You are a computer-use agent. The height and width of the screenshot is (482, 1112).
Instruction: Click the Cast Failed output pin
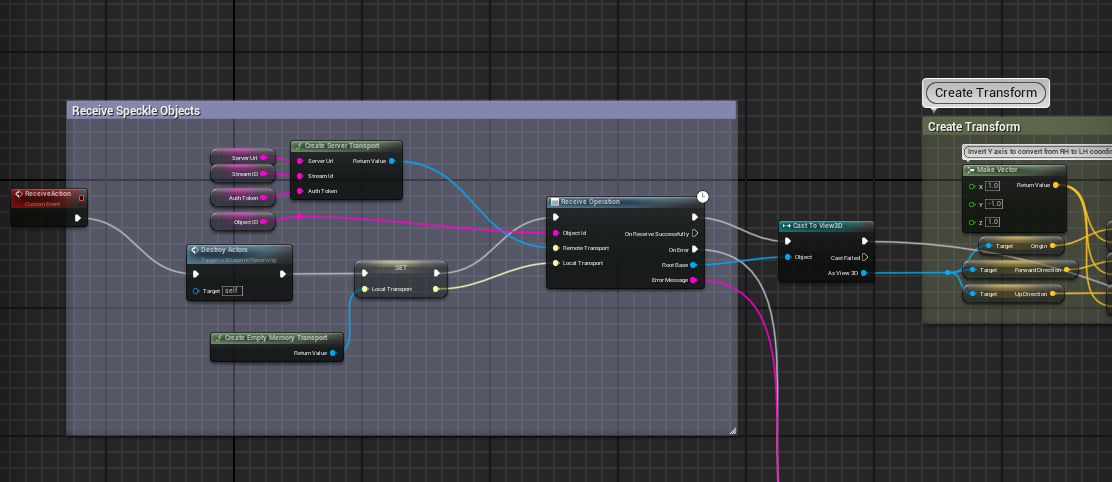point(864,257)
